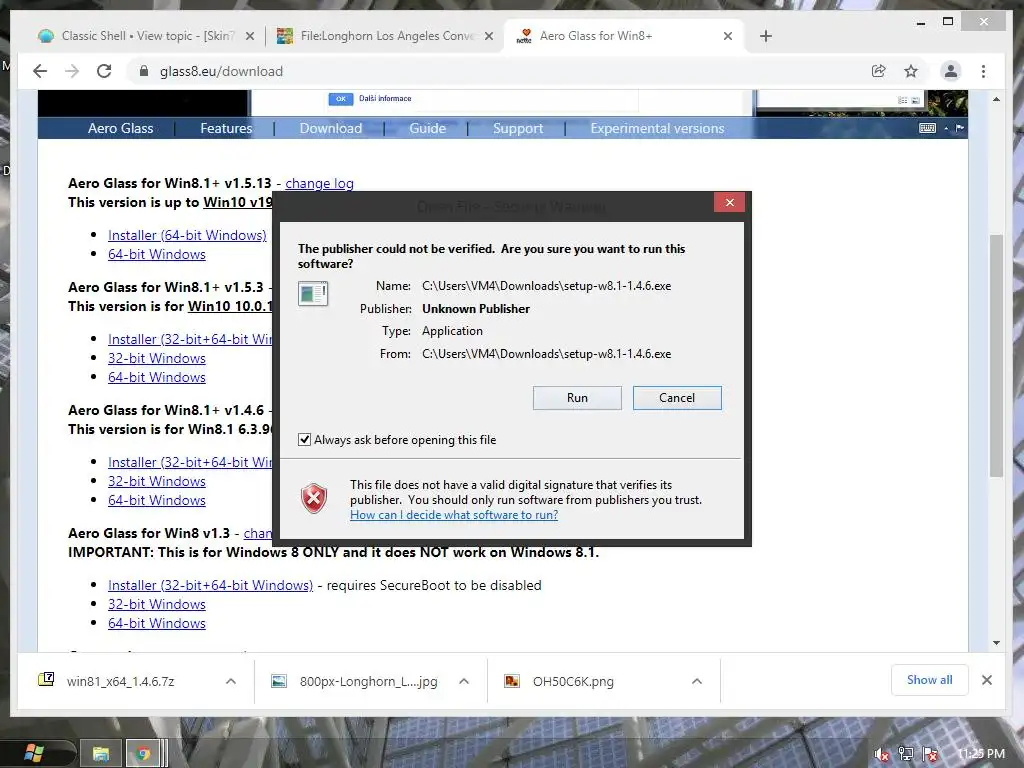Viewport: 1024px width, 768px height.
Task: Close the Classic Shell tab
Action: (x=249, y=37)
